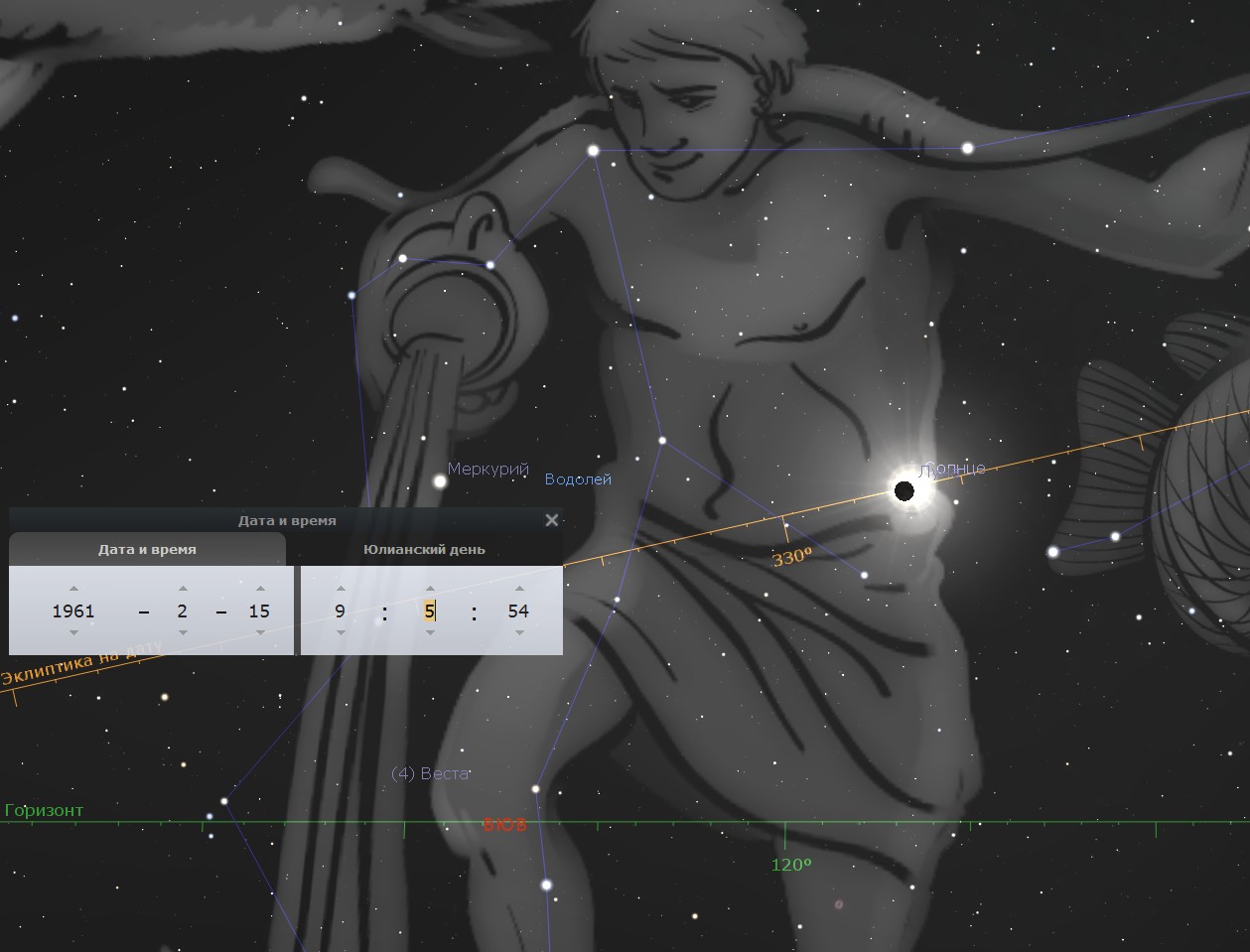This screenshot has height=952, width=1250.
Task: Increase the hour value 9
Action: point(341,589)
